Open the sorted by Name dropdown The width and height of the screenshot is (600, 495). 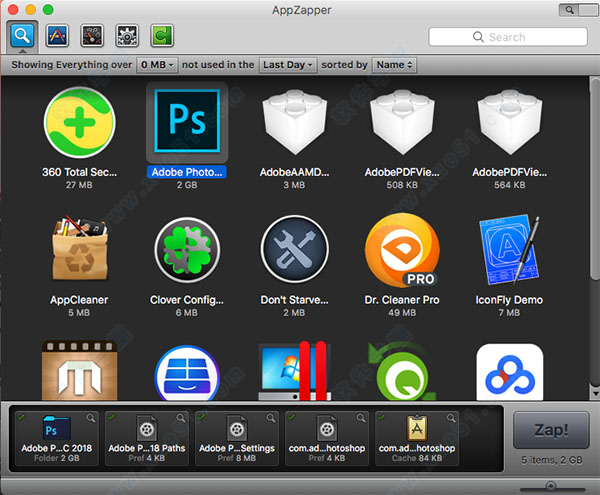pyautogui.click(x=395, y=65)
